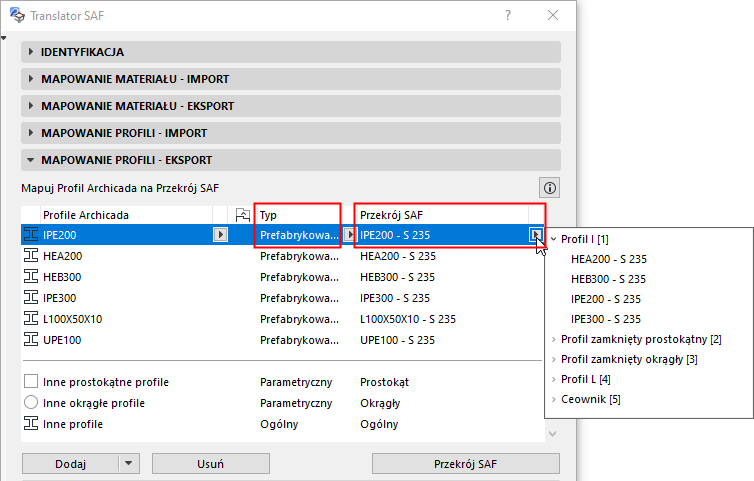Click the Usuń button

tap(211, 464)
